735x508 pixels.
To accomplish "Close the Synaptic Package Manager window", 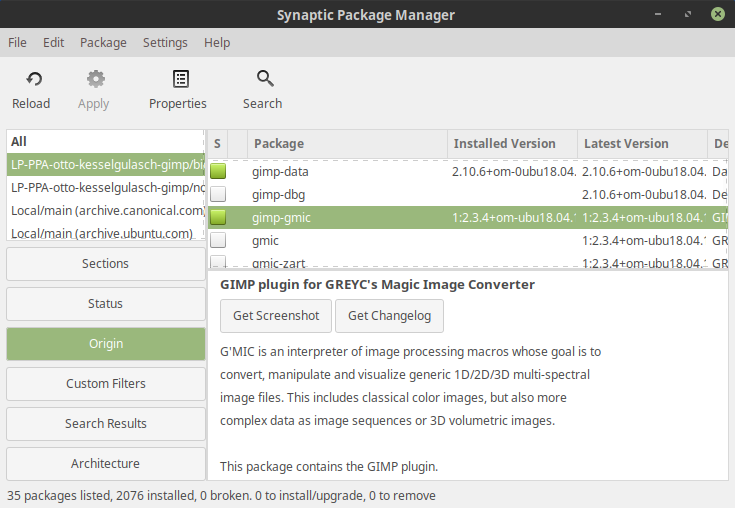I will (x=718, y=14).
